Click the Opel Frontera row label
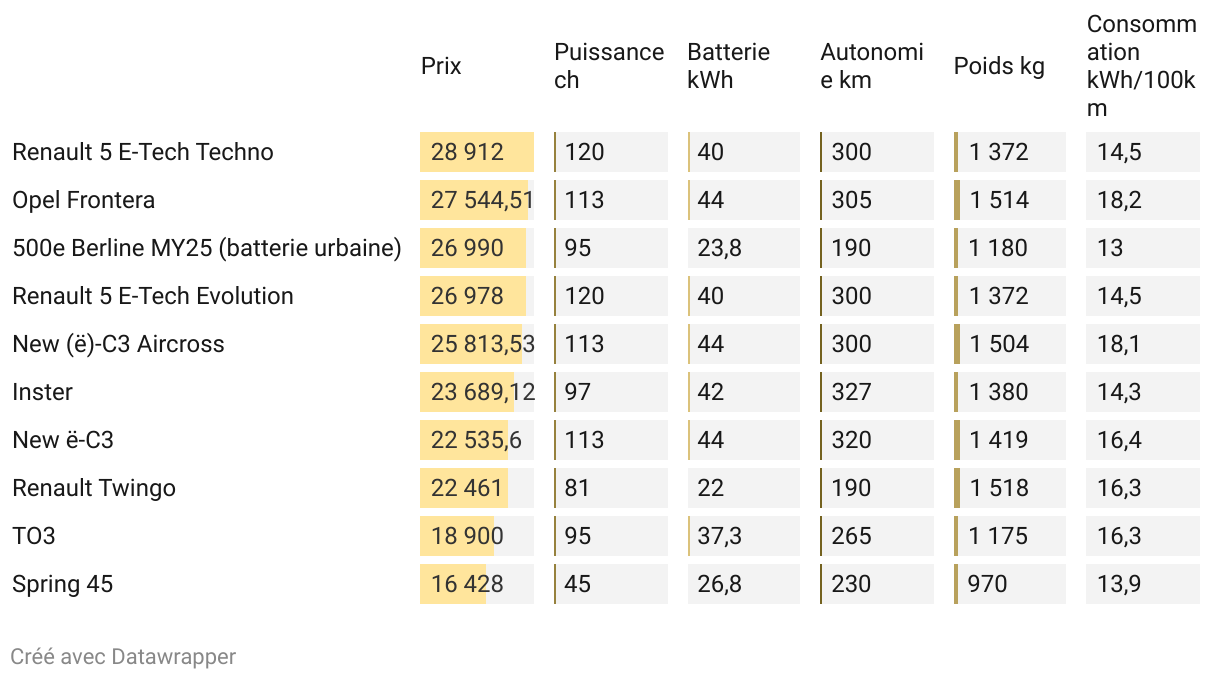The height and width of the screenshot is (680, 1220). click(83, 200)
